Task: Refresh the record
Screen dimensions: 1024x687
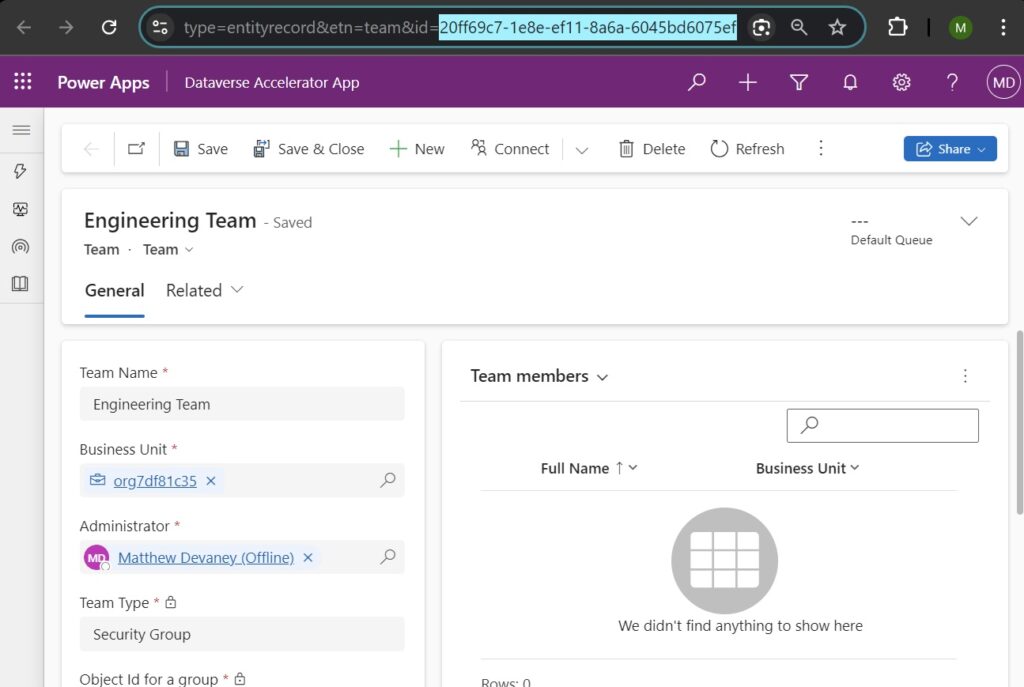Action: 748,149
